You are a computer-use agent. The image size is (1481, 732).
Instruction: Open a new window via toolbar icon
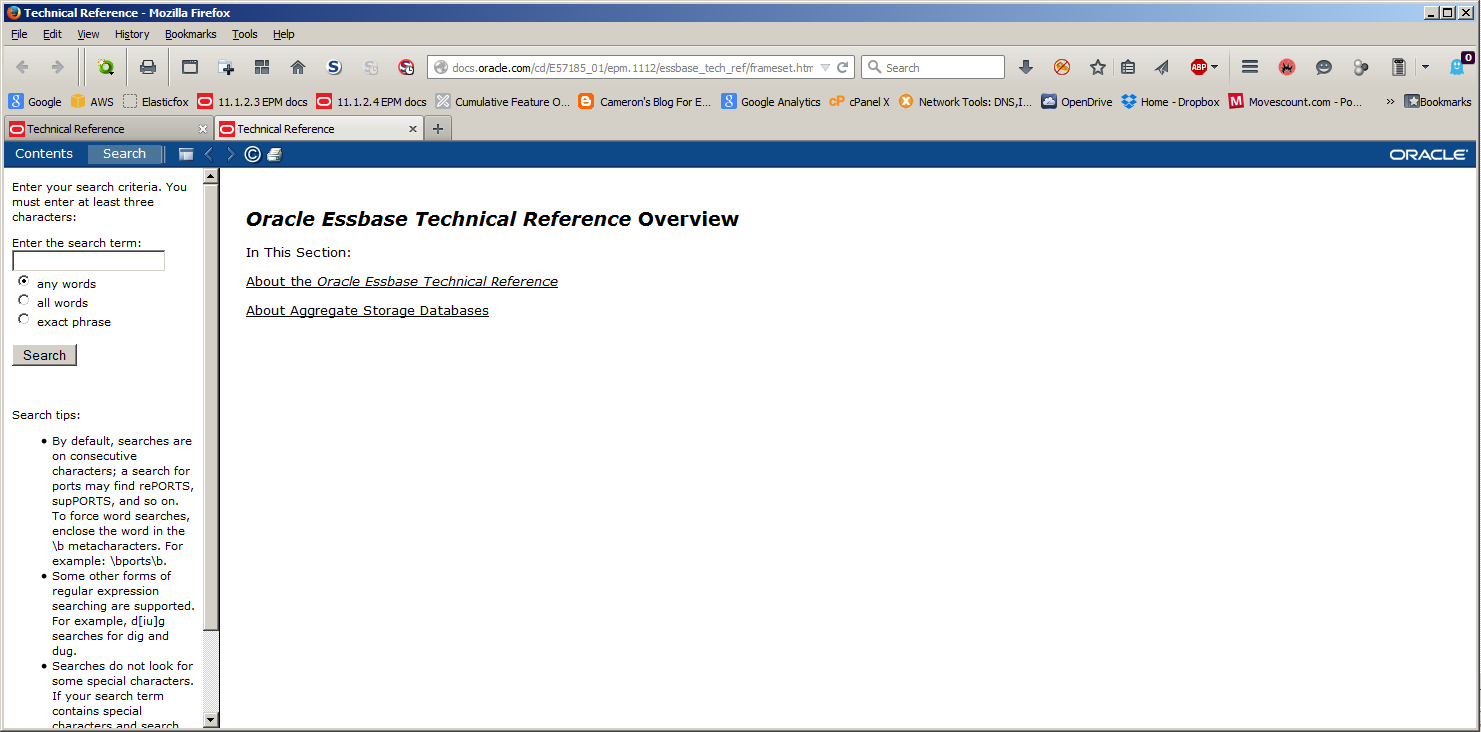pyautogui.click(x=190, y=67)
